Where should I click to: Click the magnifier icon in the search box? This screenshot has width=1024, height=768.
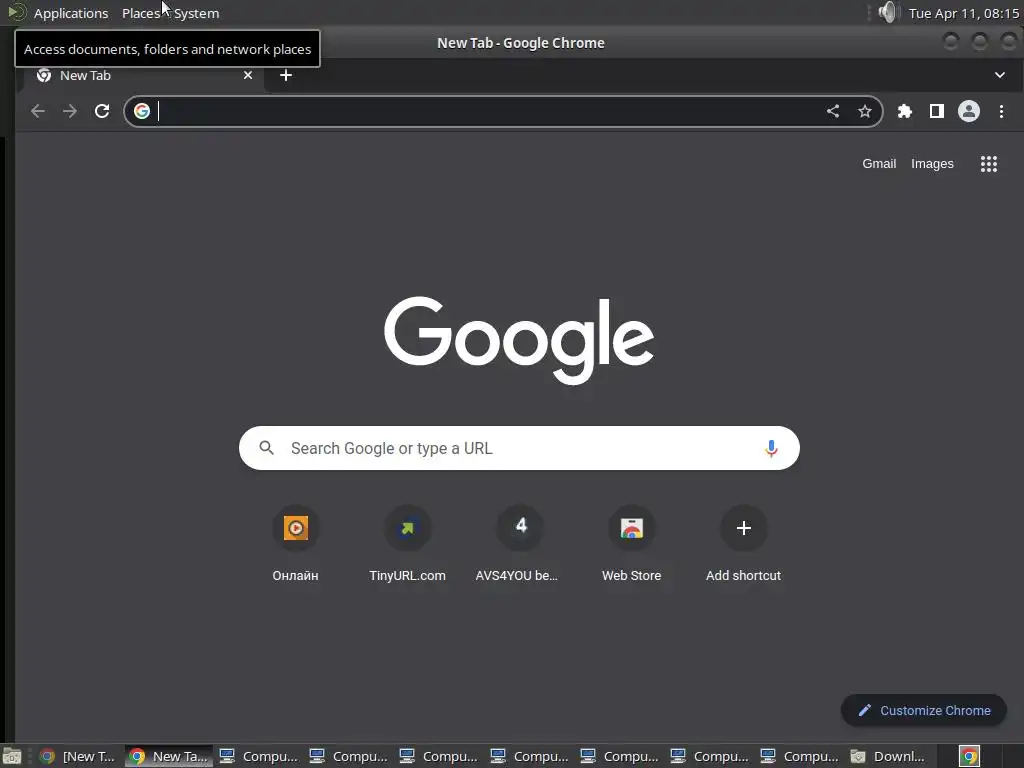point(266,447)
